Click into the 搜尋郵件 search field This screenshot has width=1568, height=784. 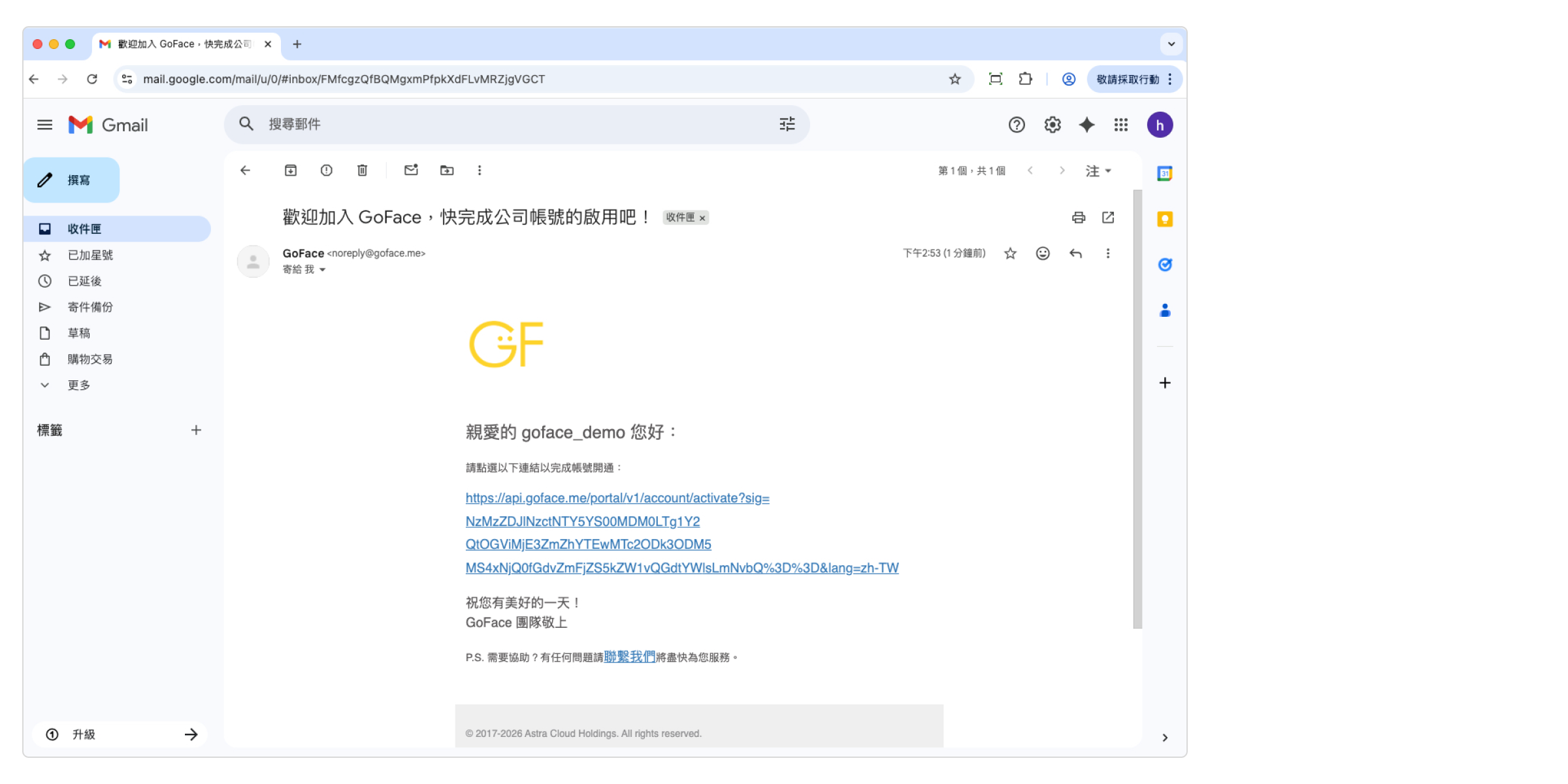pos(510,124)
